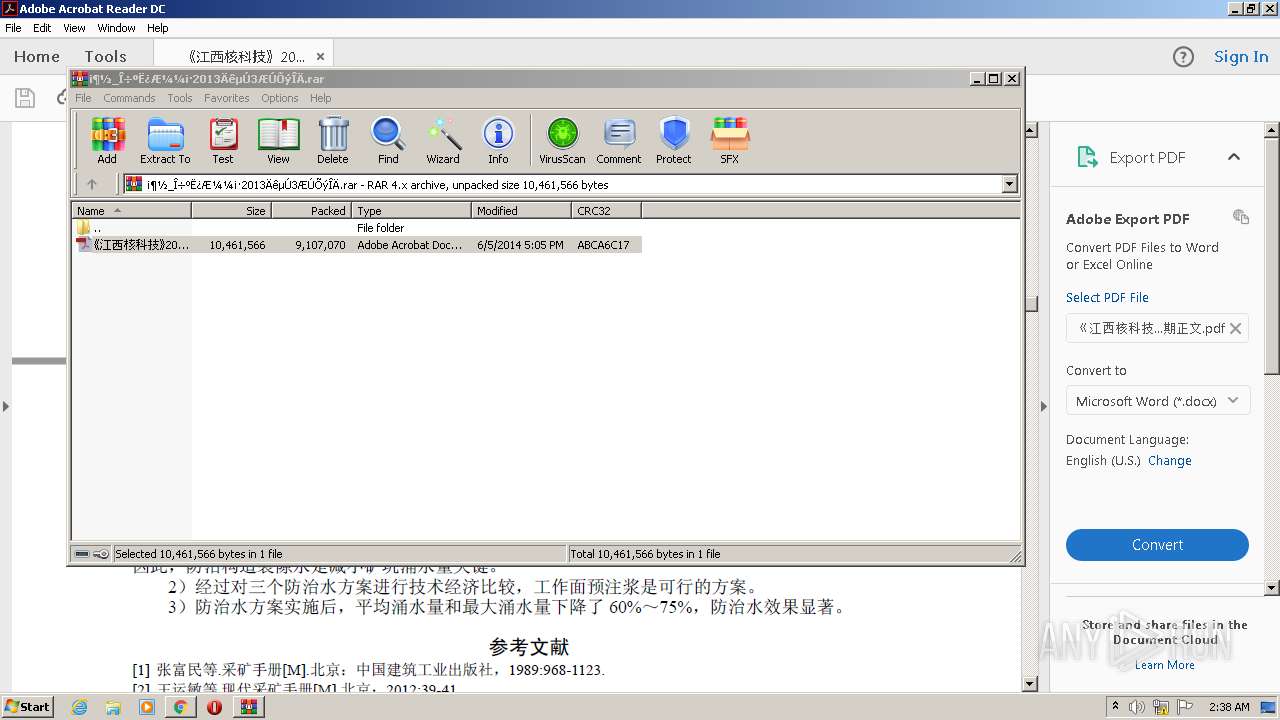Select the parent '..' folder row
The height and width of the screenshot is (720, 1280).
click(357, 228)
